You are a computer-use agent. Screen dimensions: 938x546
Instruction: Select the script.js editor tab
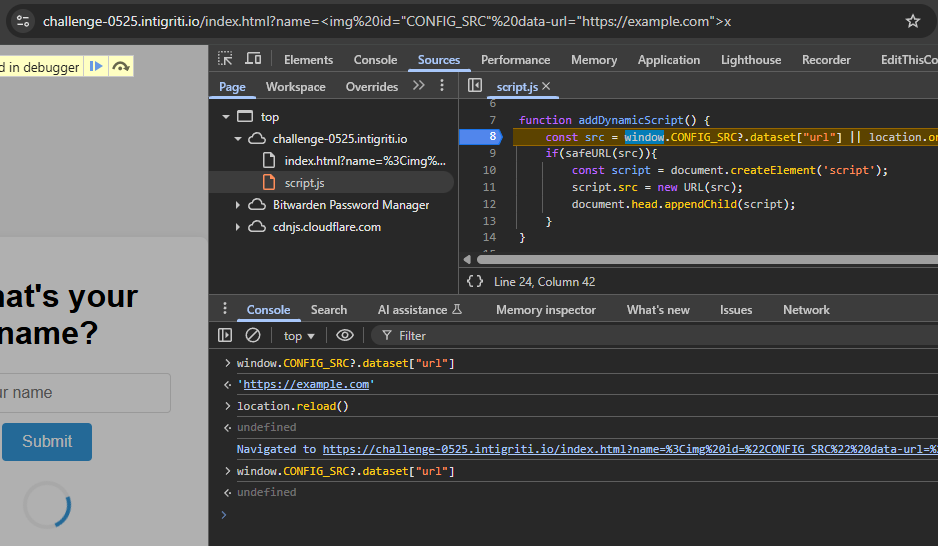517,87
